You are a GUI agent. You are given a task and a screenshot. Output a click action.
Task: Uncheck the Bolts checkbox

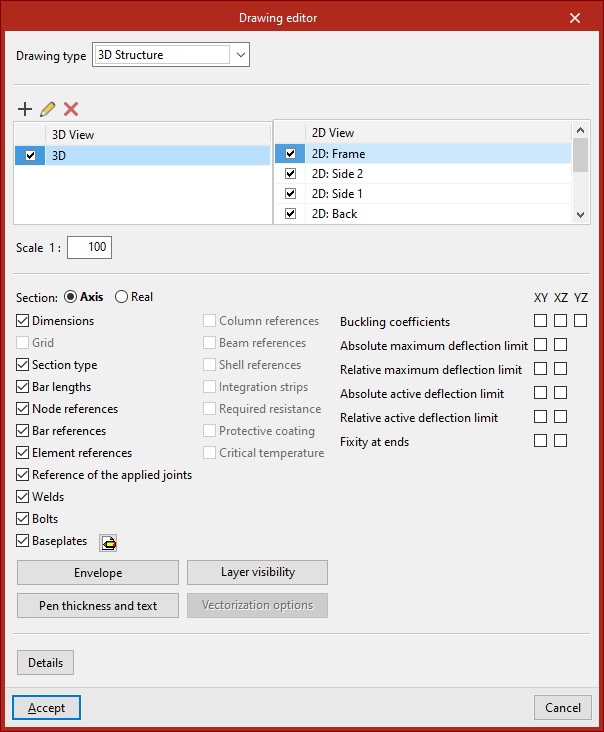click(22, 519)
